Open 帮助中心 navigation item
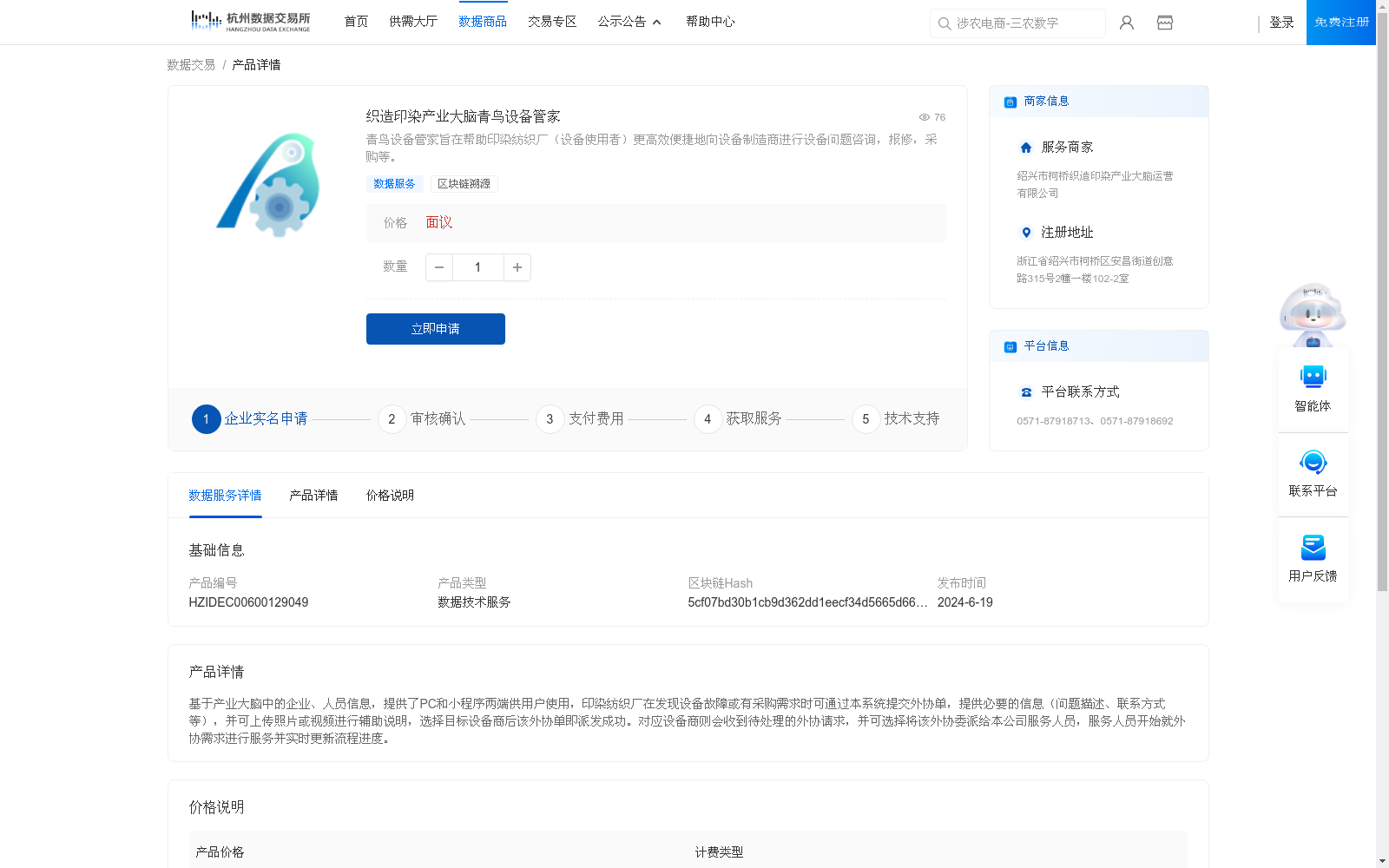The height and width of the screenshot is (868, 1389). point(710,22)
